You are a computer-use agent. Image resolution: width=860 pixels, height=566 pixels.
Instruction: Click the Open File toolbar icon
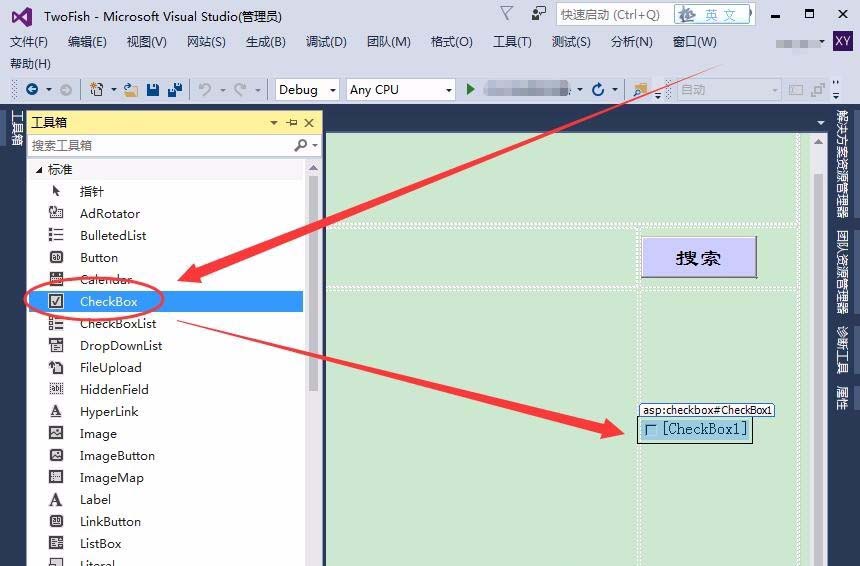click(131, 89)
